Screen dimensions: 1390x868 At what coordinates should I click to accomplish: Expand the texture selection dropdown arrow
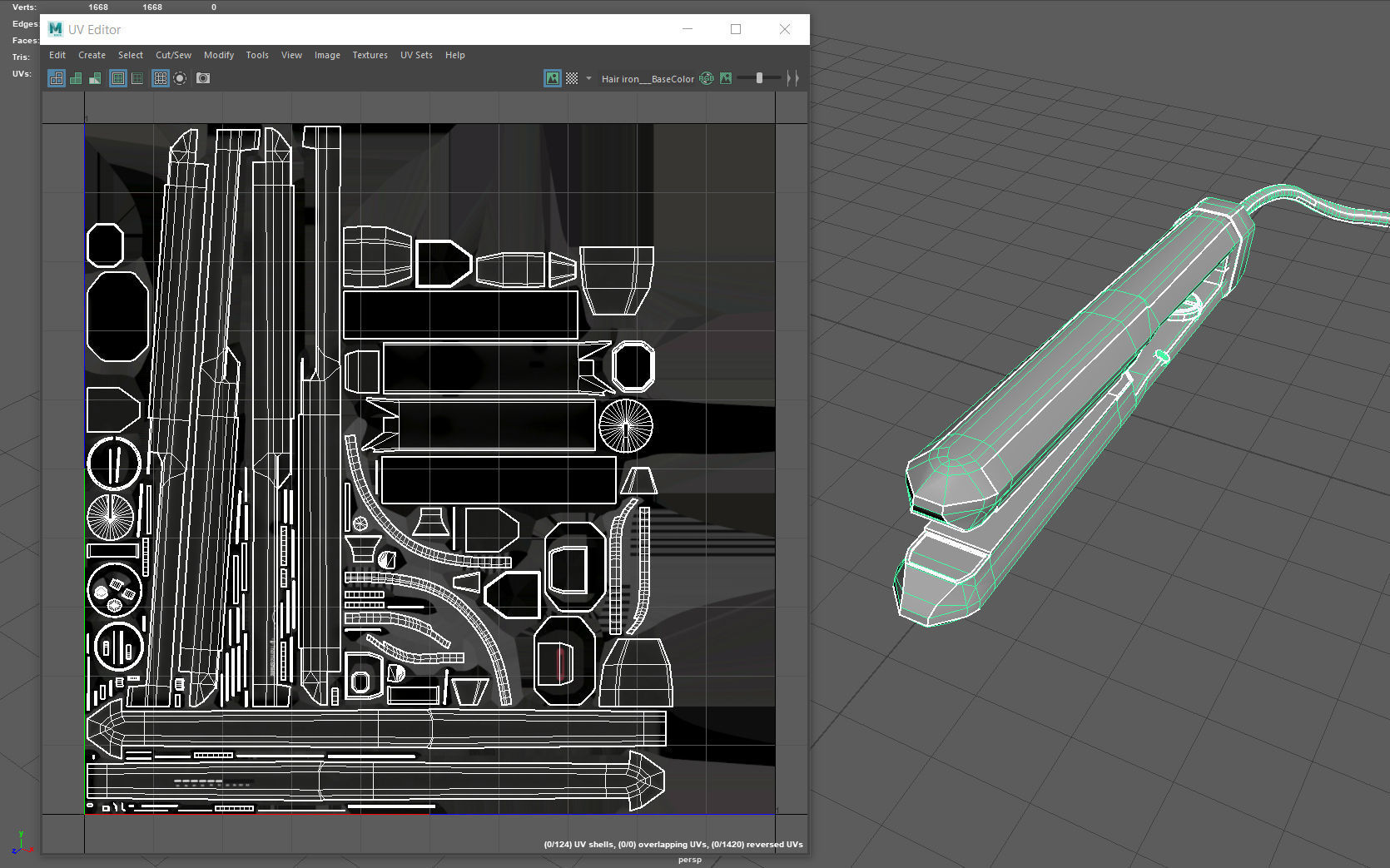point(588,78)
